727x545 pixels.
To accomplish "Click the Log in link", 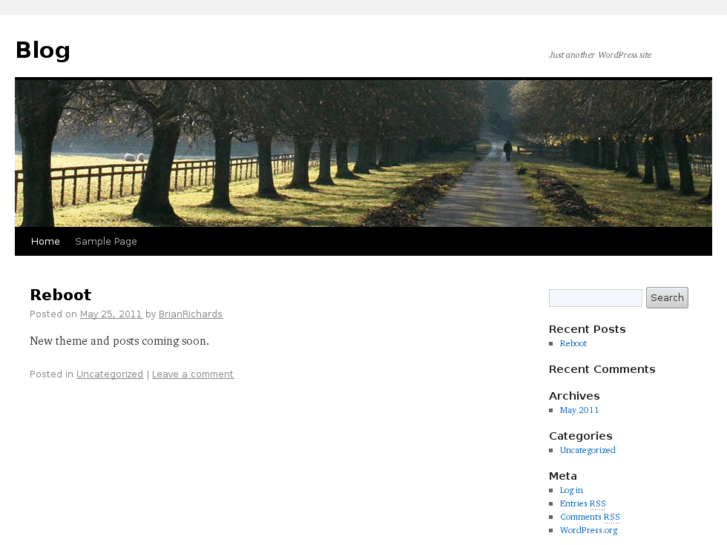I will (x=571, y=490).
